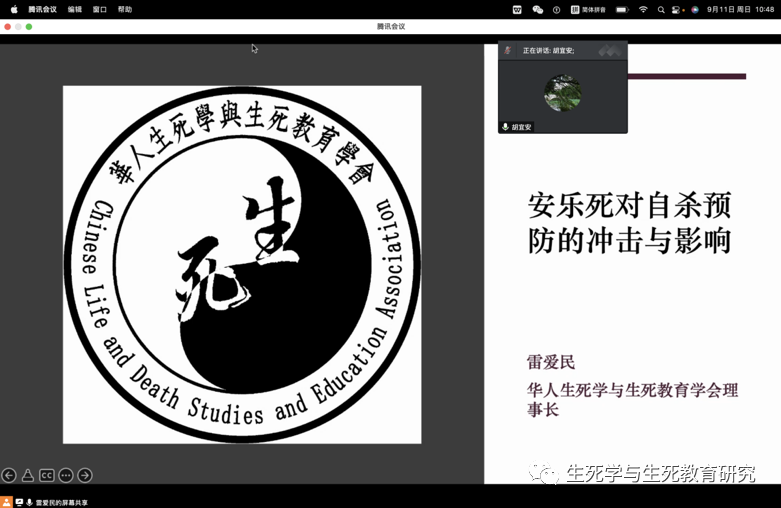
Task: Open the Wi-Fi menu
Action: pos(643,9)
